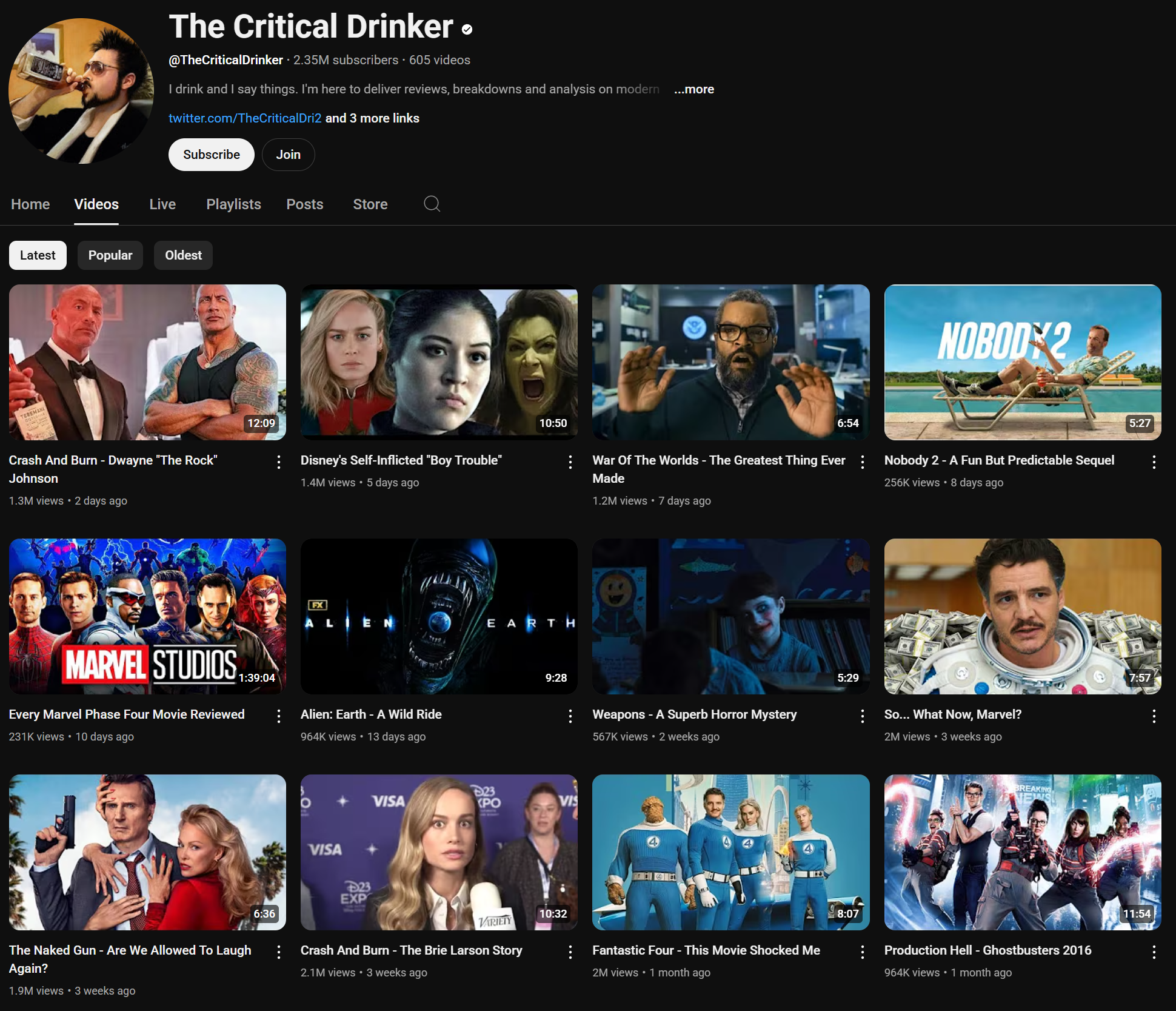The height and width of the screenshot is (1011, 1176).
Task: Switch to the Posts tab
Action: (305, 204)
